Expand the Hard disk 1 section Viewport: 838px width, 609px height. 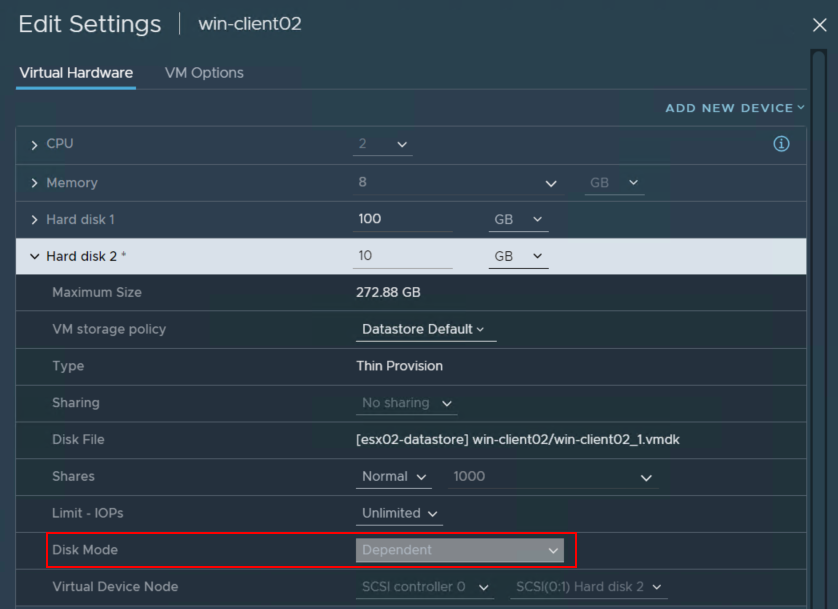click(35, 220)
